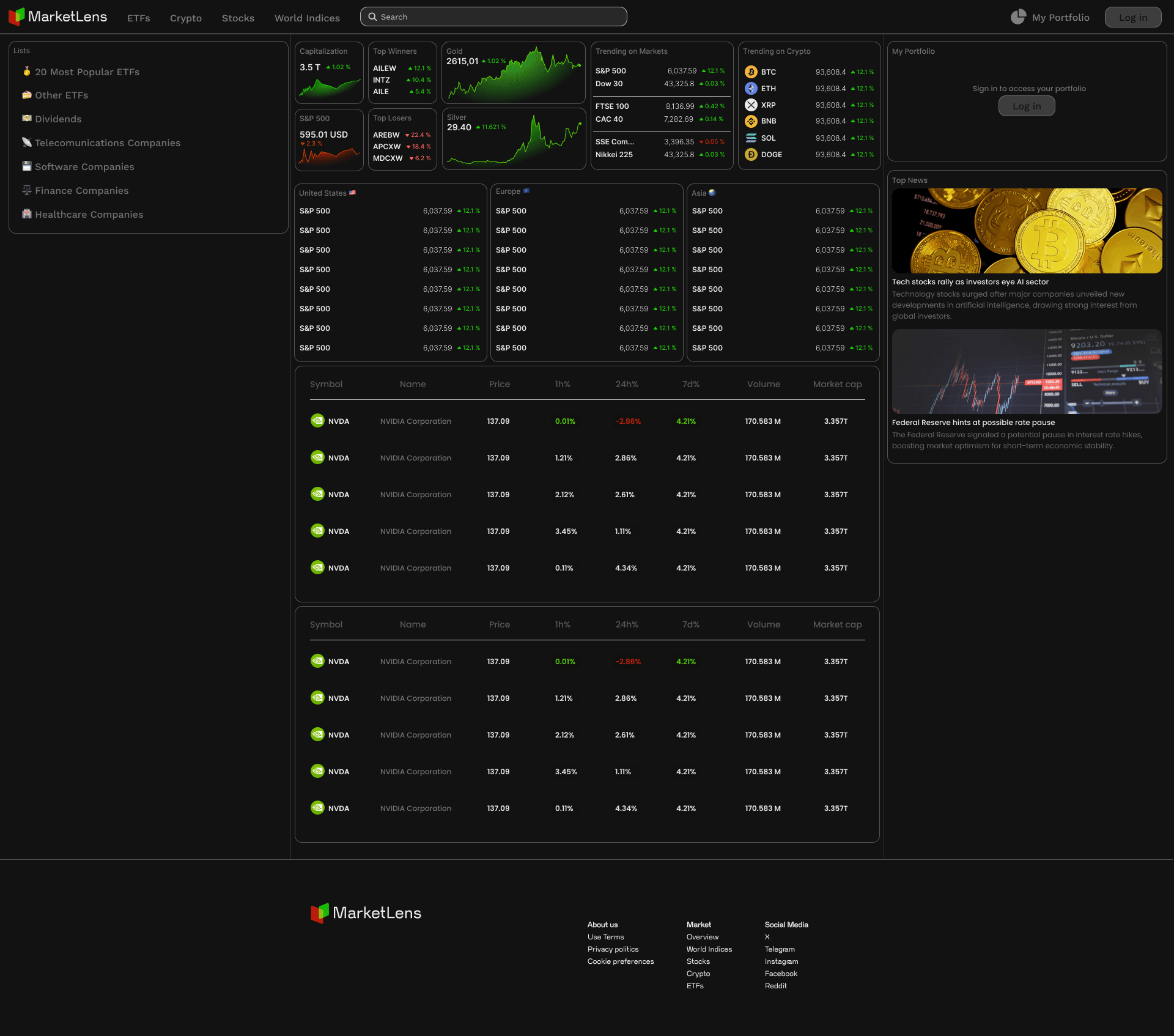Select the Bitcoin icon in Trending on Crypto
The width and height of the screenshot is (1174, 1036).
751,72
